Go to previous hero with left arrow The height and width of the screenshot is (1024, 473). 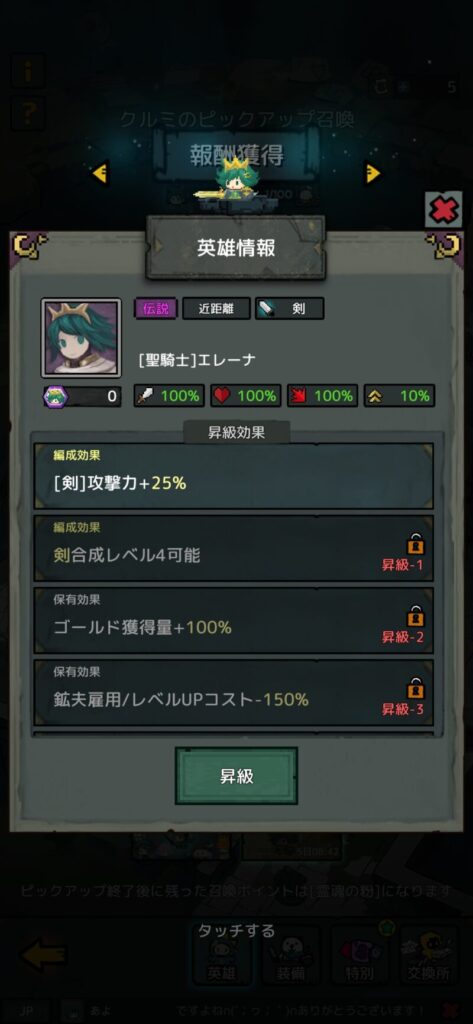coord(100,173)
